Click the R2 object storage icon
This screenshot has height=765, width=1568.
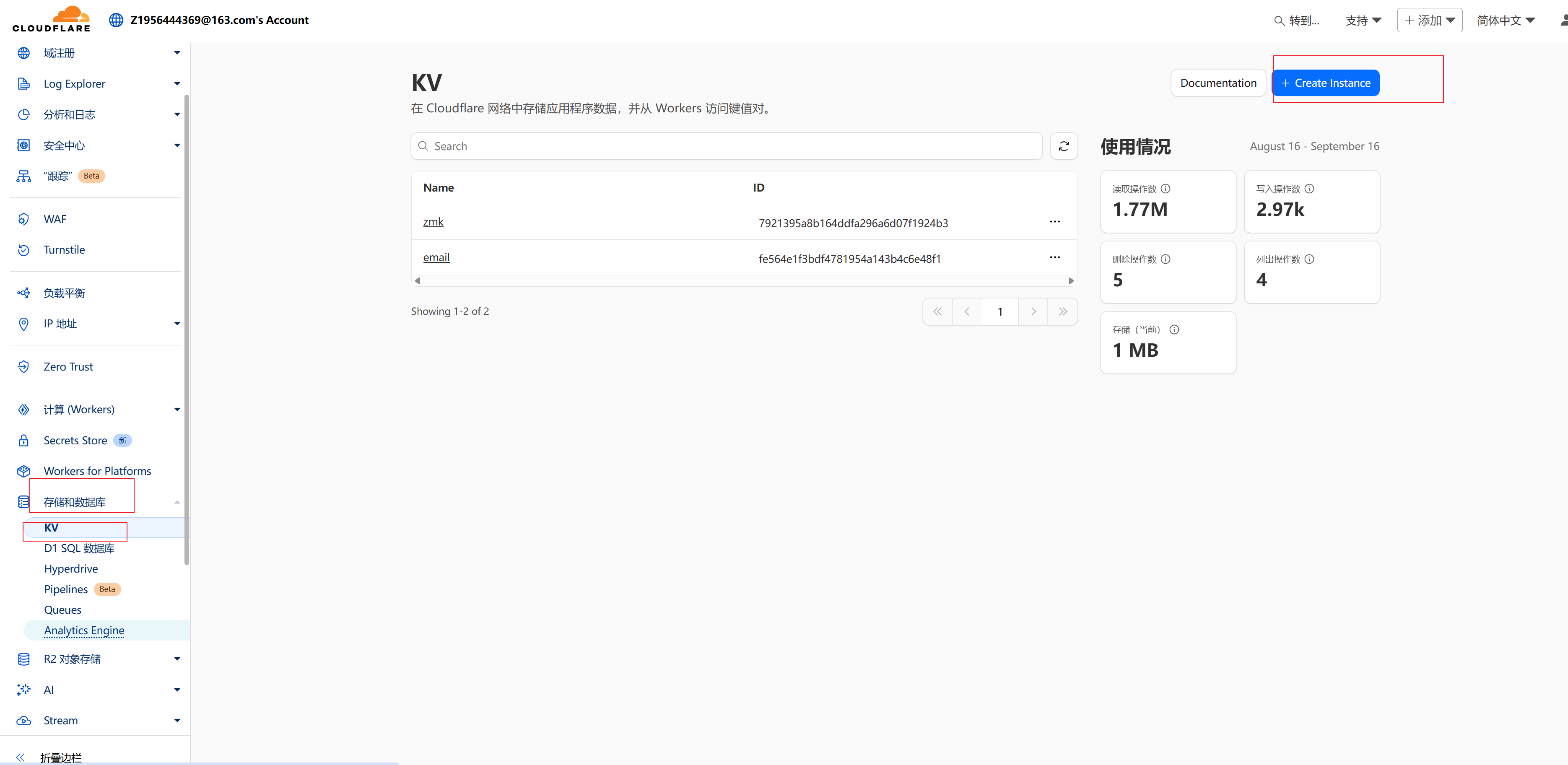coord(24,659)
